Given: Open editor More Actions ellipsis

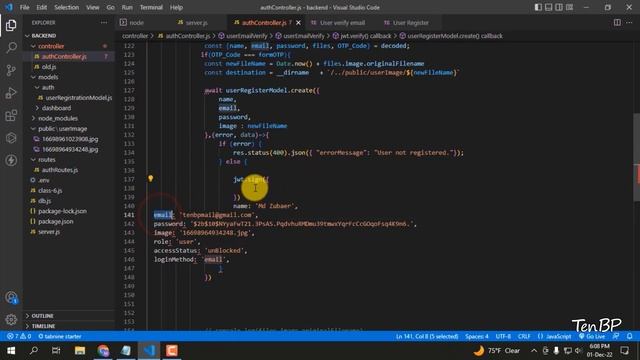Looking at the screenshot, I should click(629, 22).
